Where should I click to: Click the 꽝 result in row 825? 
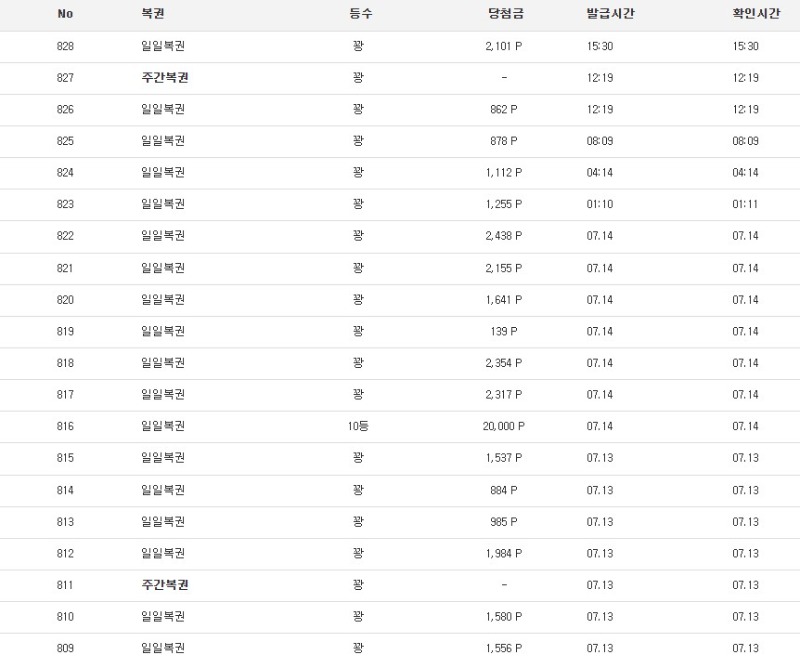click(x=358, y=141)
